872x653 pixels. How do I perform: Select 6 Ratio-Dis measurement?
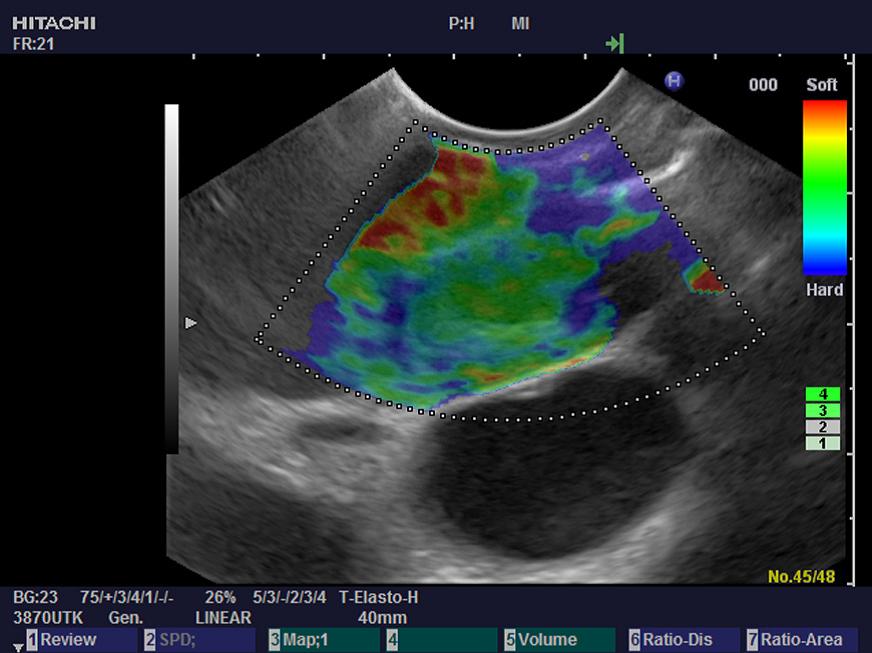tap(684, 640)
